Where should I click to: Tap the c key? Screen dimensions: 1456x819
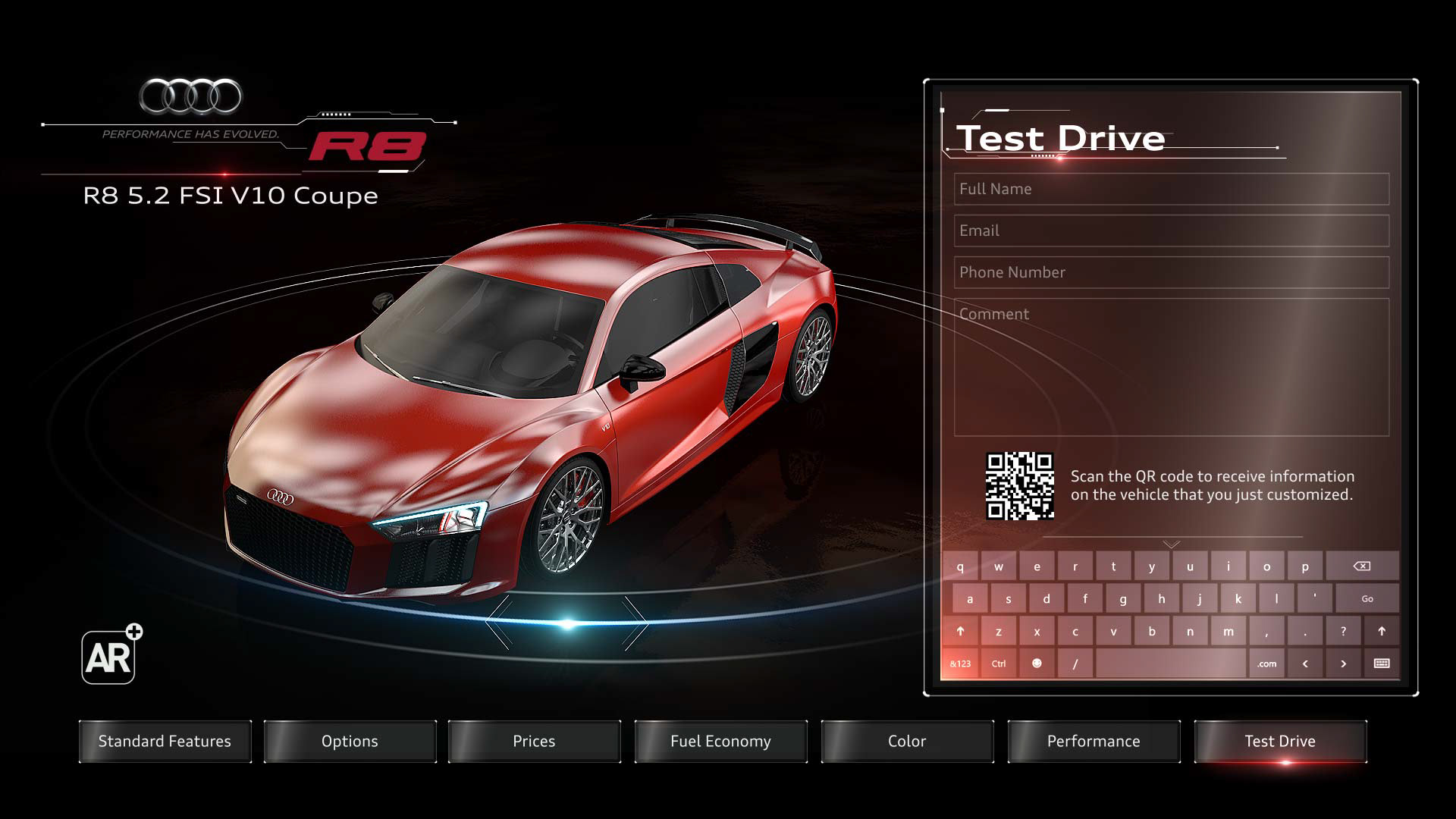1075,631
